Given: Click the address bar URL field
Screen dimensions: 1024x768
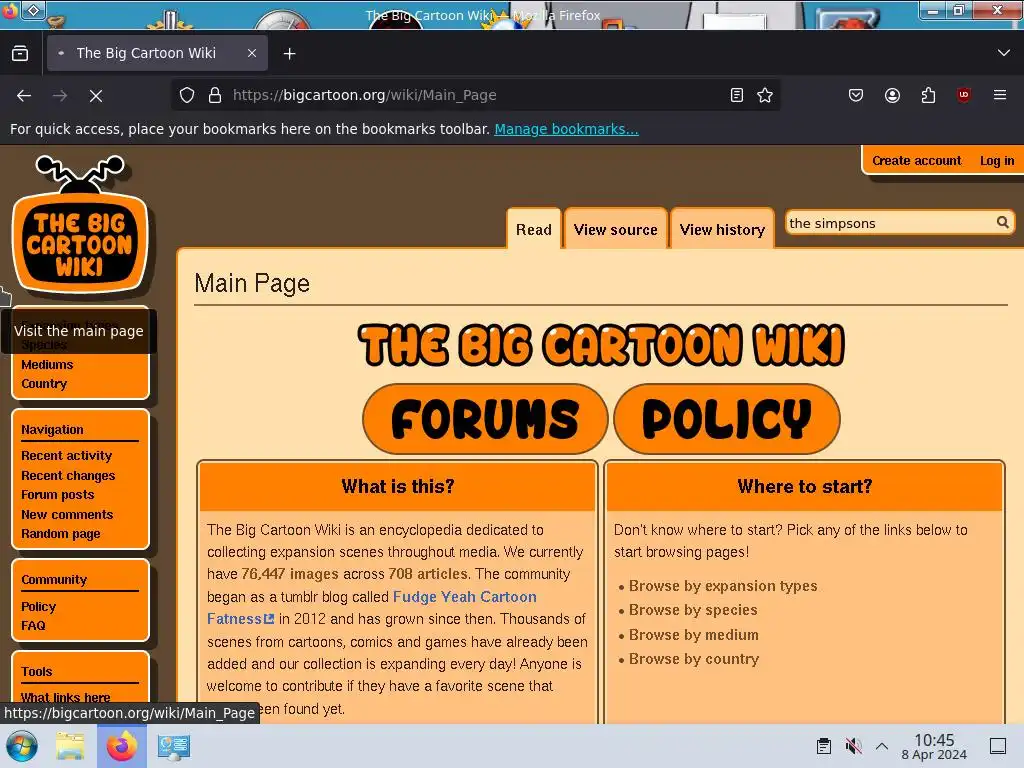Looking at the screenshot, I should pyautogui.click(x=477, y=95).
